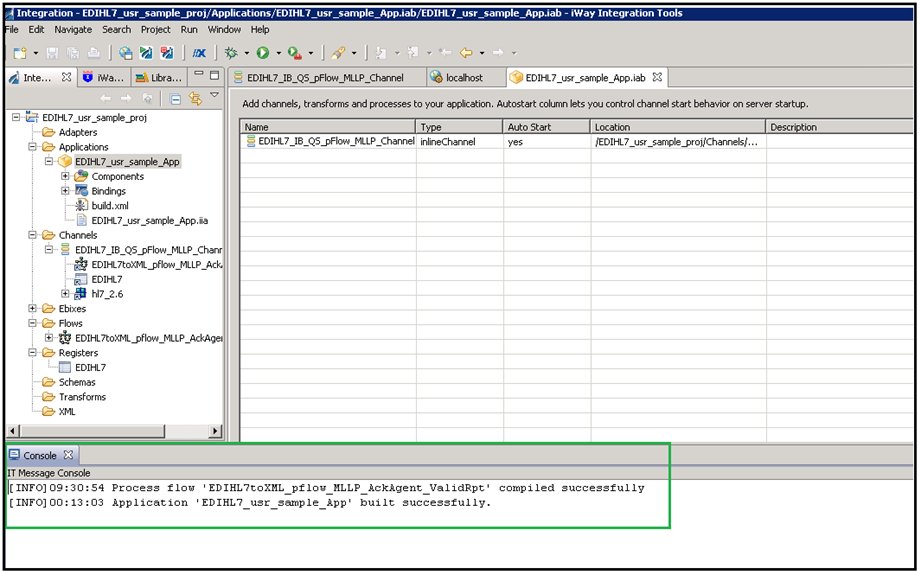Select build.xml in the tree
919x572 pixels.
(x=110, y=206)
